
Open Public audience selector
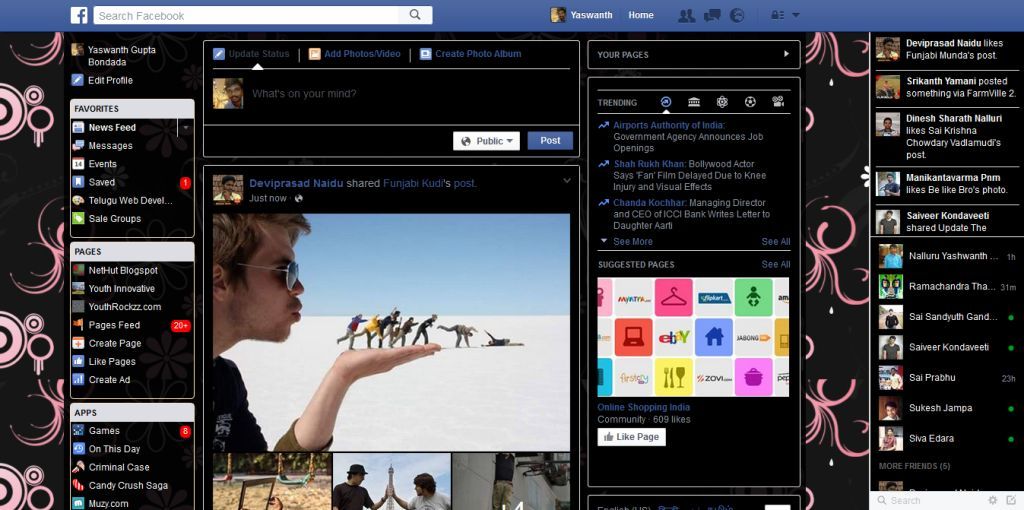pos(487,141)
